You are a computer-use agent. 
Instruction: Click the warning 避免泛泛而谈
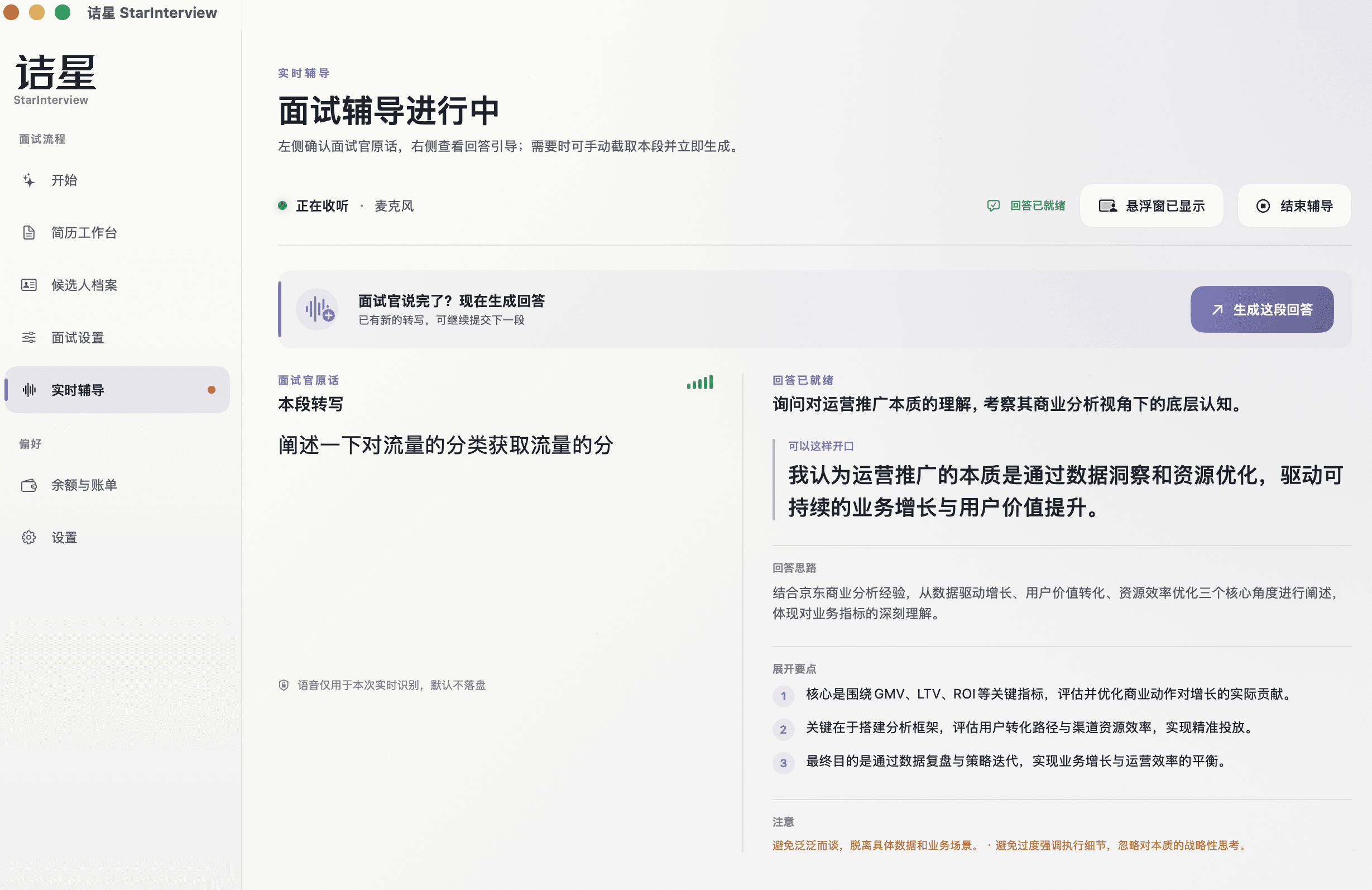click(876, 845)
